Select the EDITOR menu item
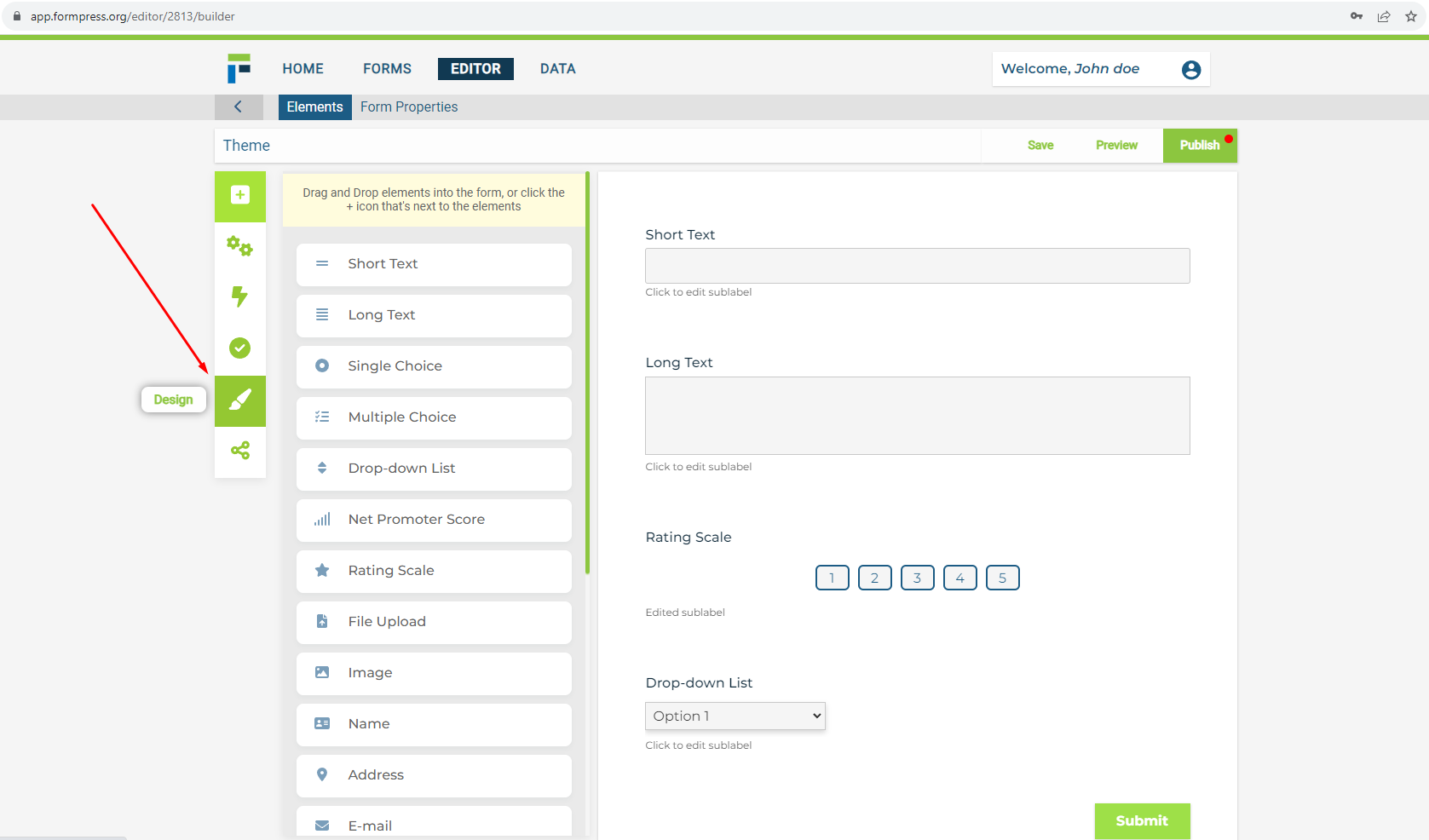The image size is (1429, 840). pos(475,69)
